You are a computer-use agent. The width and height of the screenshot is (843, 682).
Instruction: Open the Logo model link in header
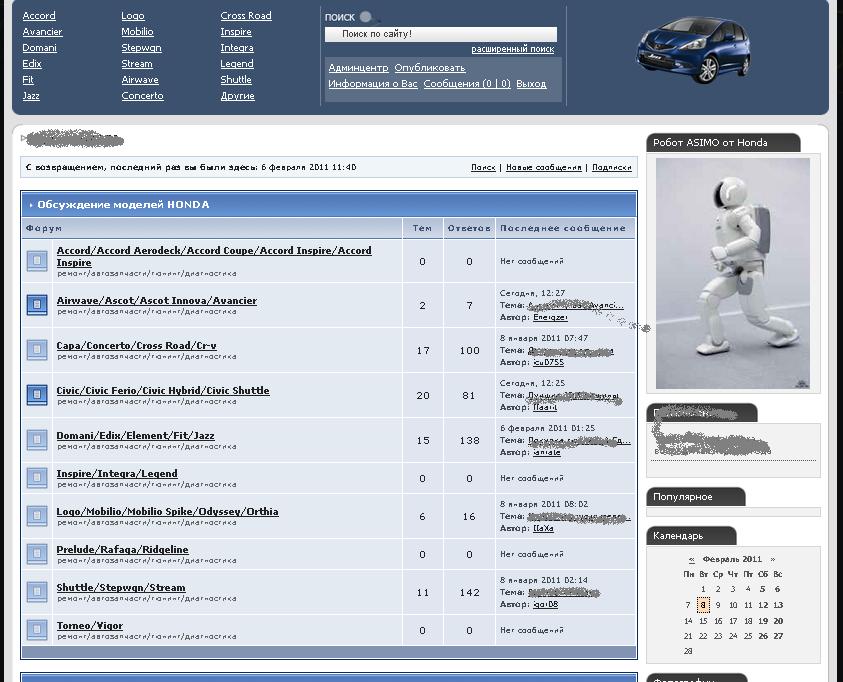[133, 16]
